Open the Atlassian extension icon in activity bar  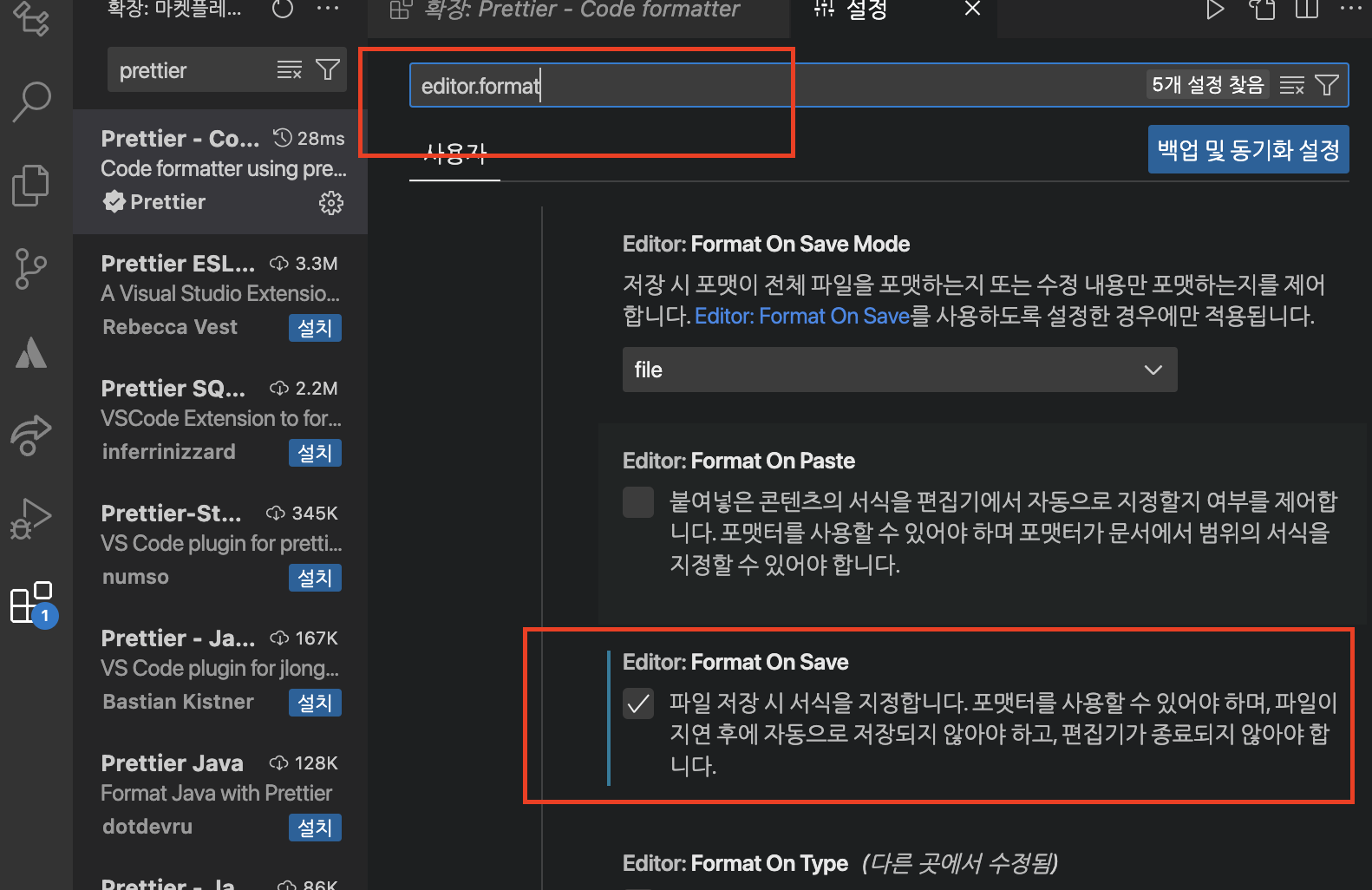(x=31, y=352)
